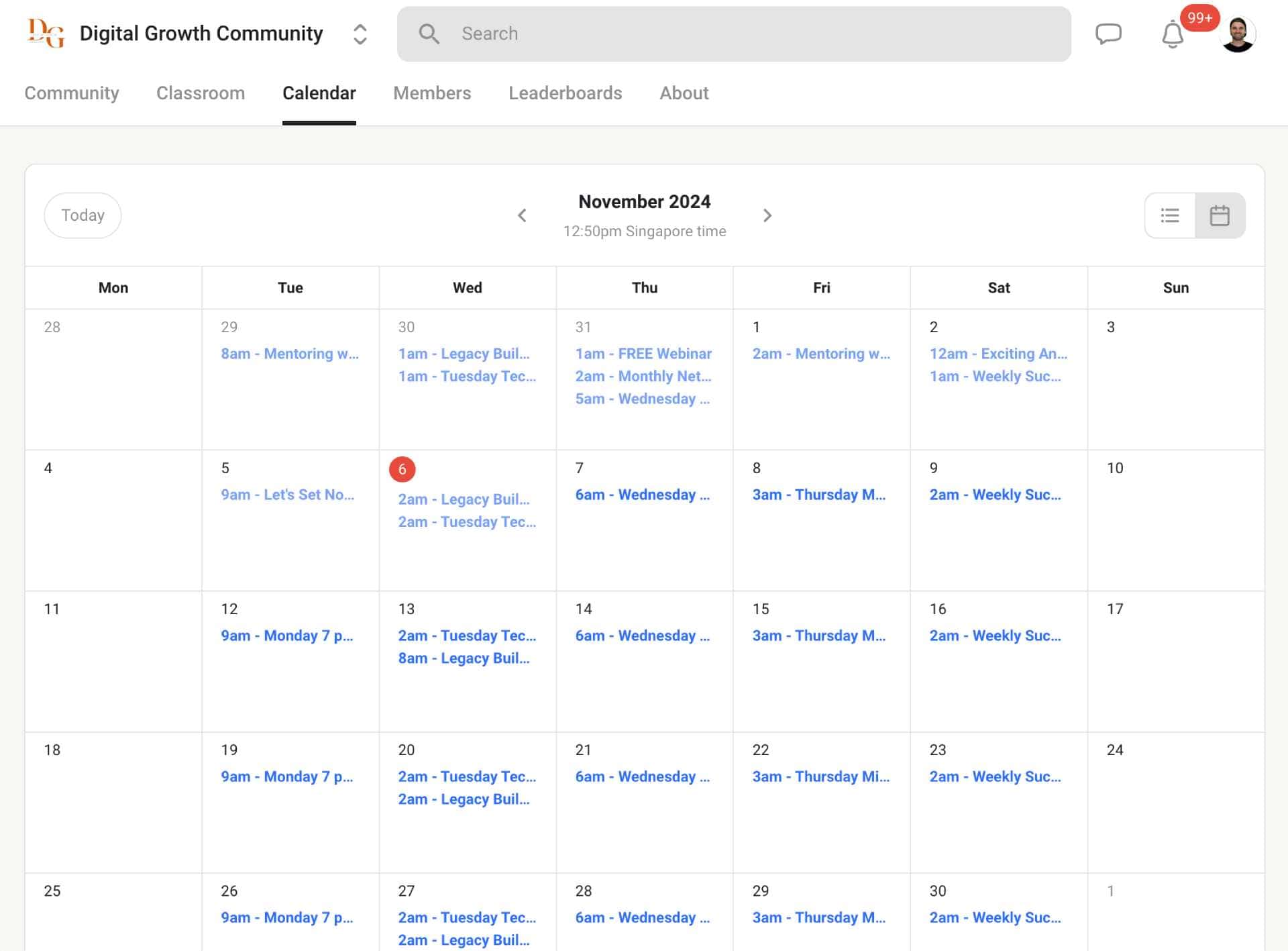Switch to calendar grid view
This screenshot has height=951, width=1288.
pyautogui.click(x=1220, y=215)
